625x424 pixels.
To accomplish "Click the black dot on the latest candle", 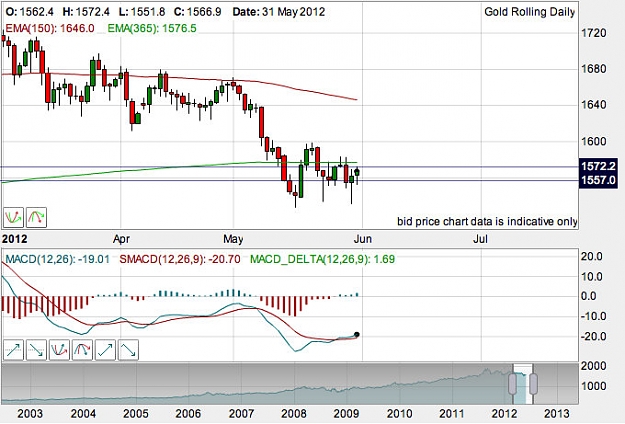I will point(357,172).
